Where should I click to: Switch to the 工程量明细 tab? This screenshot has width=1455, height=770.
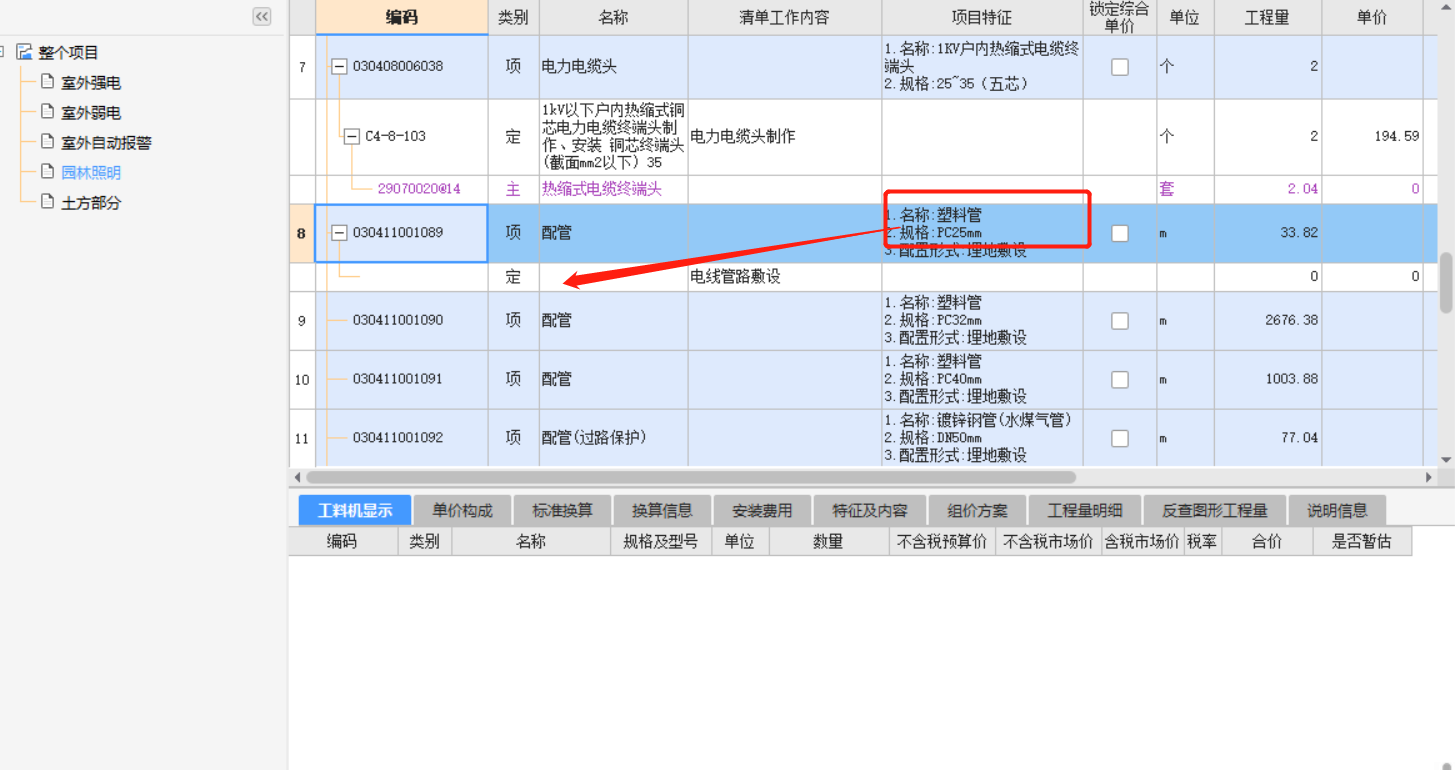tap(1085, 510)
